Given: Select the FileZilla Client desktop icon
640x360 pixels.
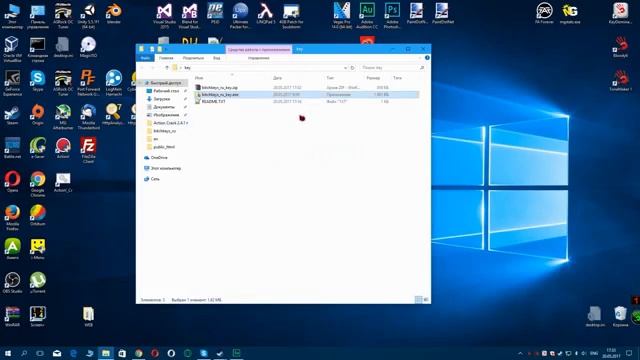Looking at the screenshot, I should tap(88, 150).
